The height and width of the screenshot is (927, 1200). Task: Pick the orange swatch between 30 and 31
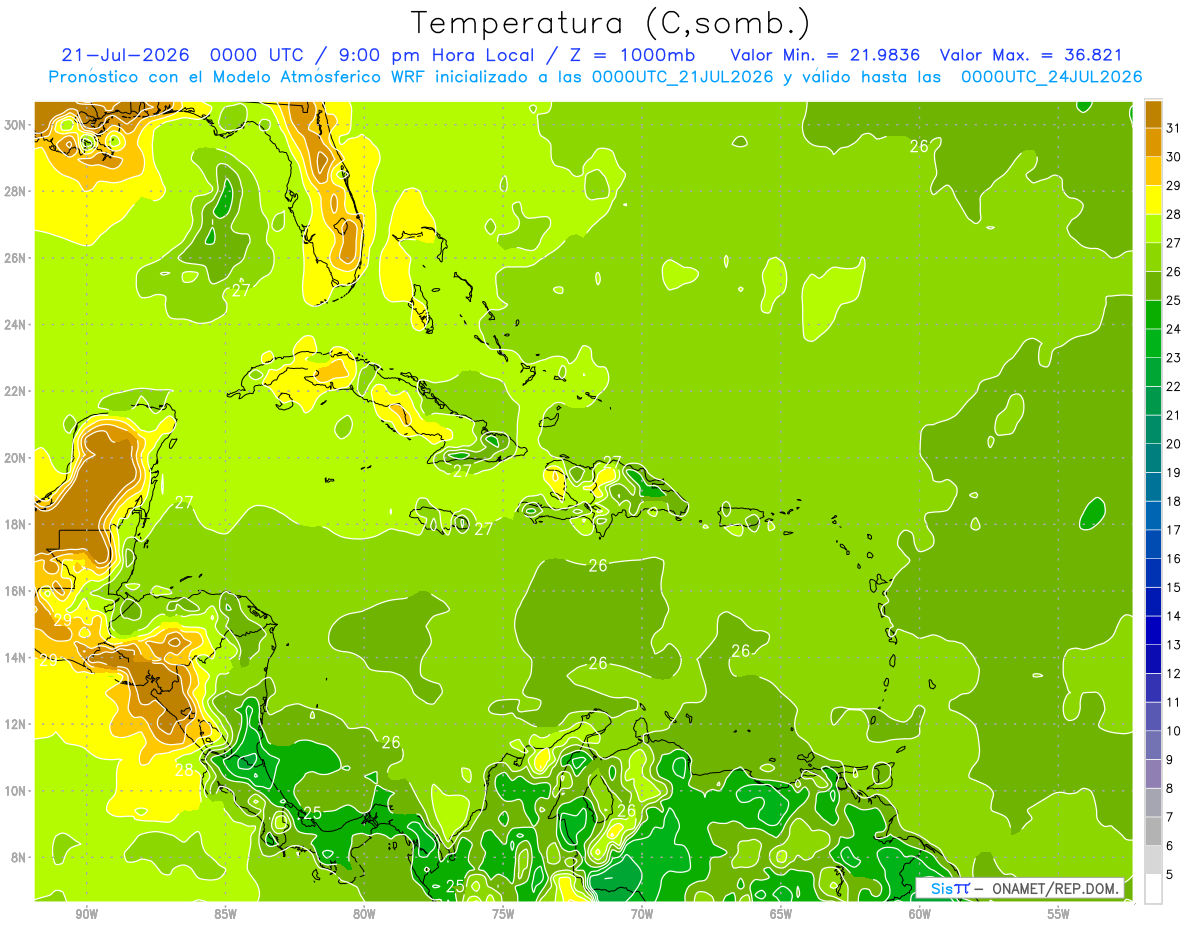pos(1153,142)
